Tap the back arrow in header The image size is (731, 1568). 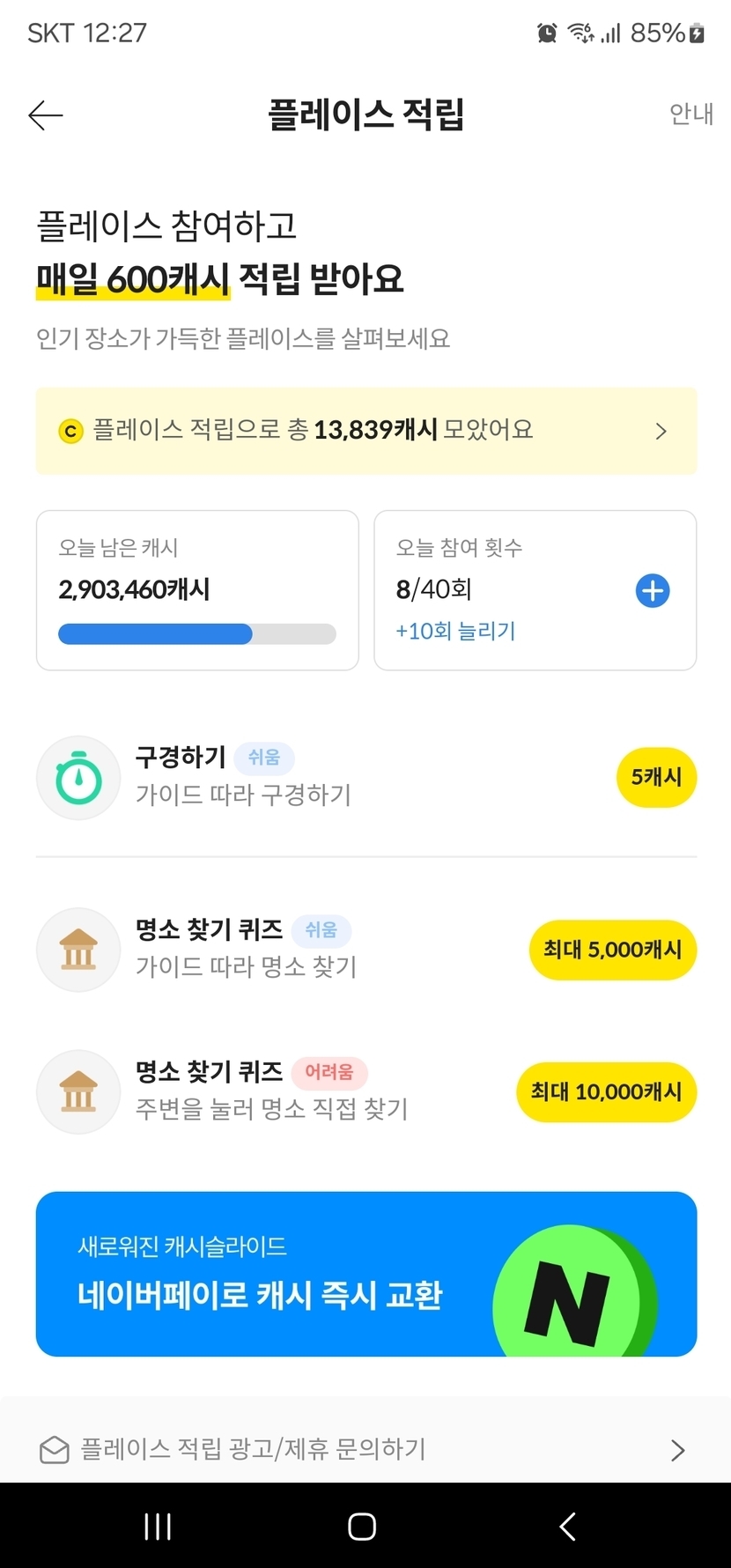(46, 115)
